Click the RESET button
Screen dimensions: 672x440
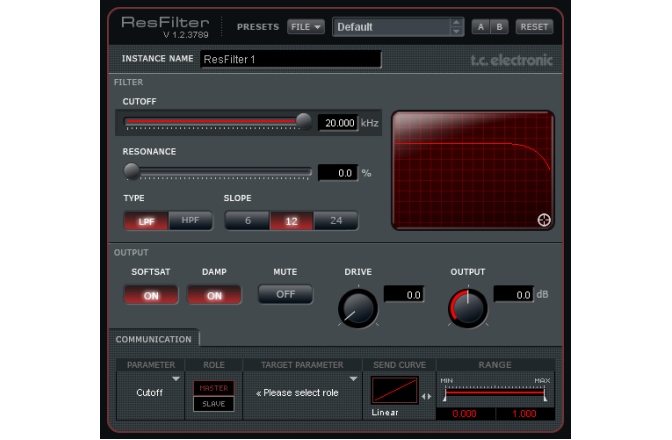click(534, 27)
